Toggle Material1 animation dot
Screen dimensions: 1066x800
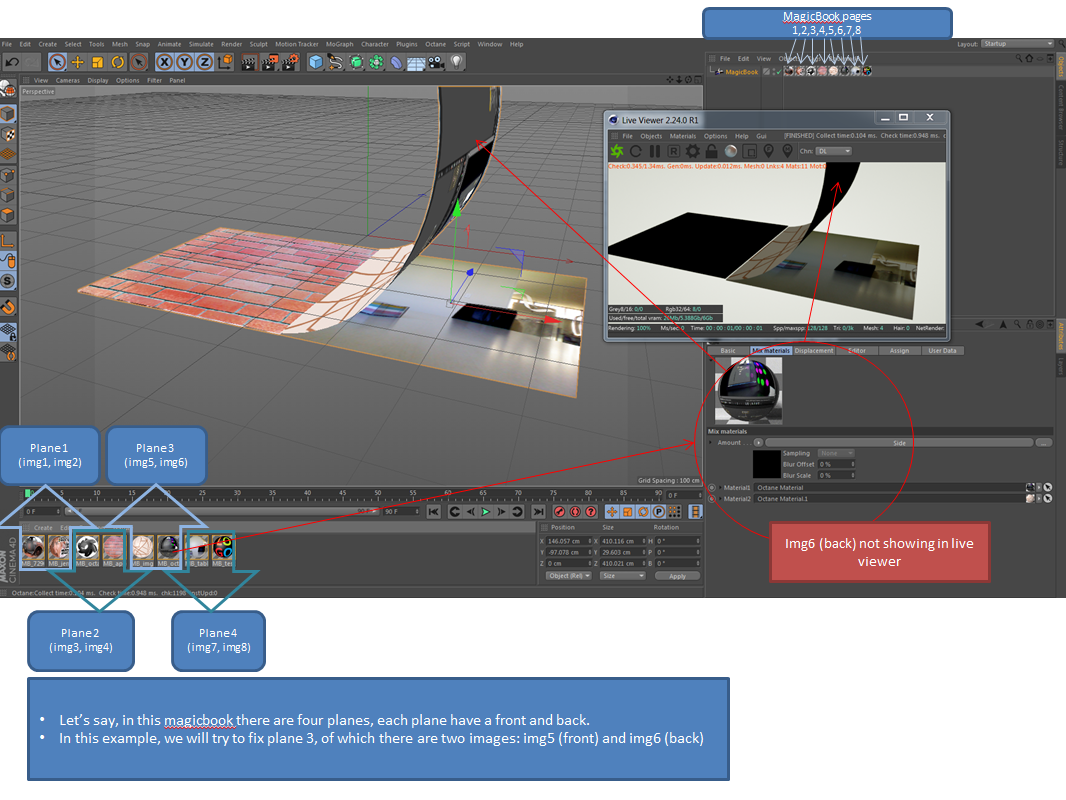pos(712,487)
